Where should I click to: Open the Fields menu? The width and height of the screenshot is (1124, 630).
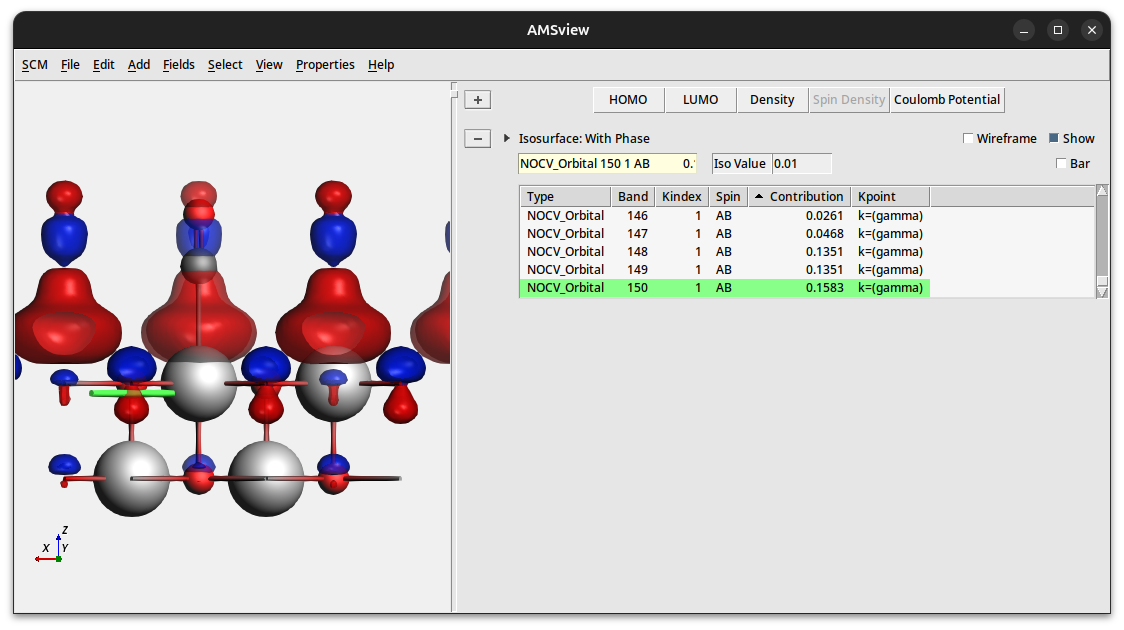coord(178,64)
